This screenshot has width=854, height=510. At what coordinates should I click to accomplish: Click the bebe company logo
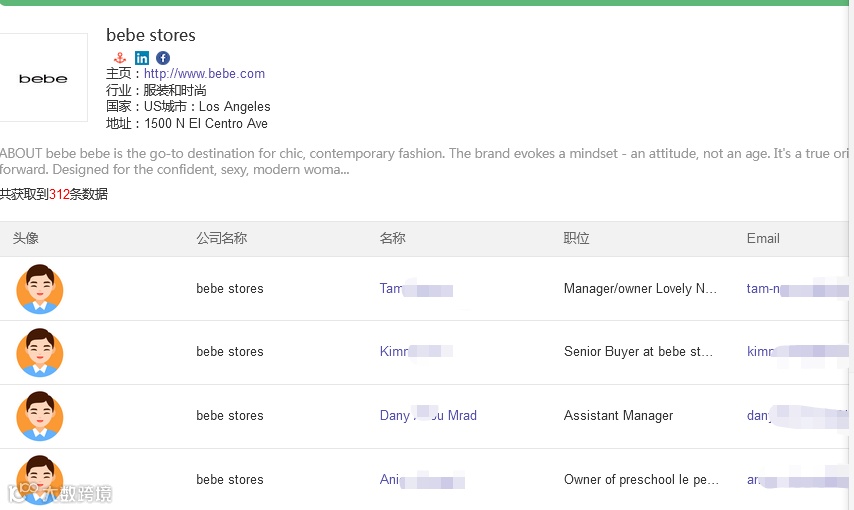tap(43, 78)
